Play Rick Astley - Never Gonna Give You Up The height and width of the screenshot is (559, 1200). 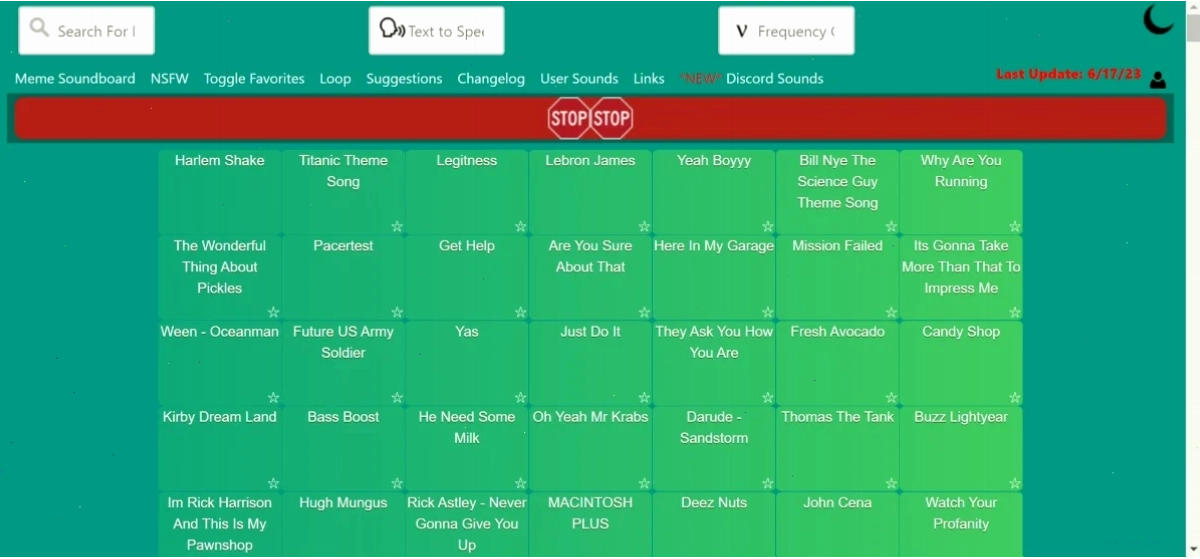tap(467, 525)
